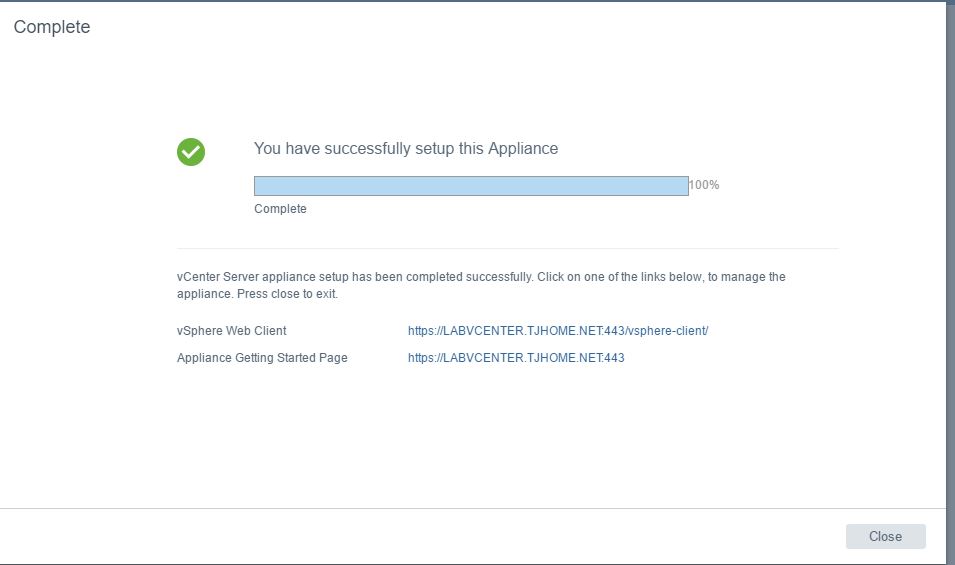Click the Appliance Getting Started Page label
Screen dimensions: 955x565
click(262, 357)
